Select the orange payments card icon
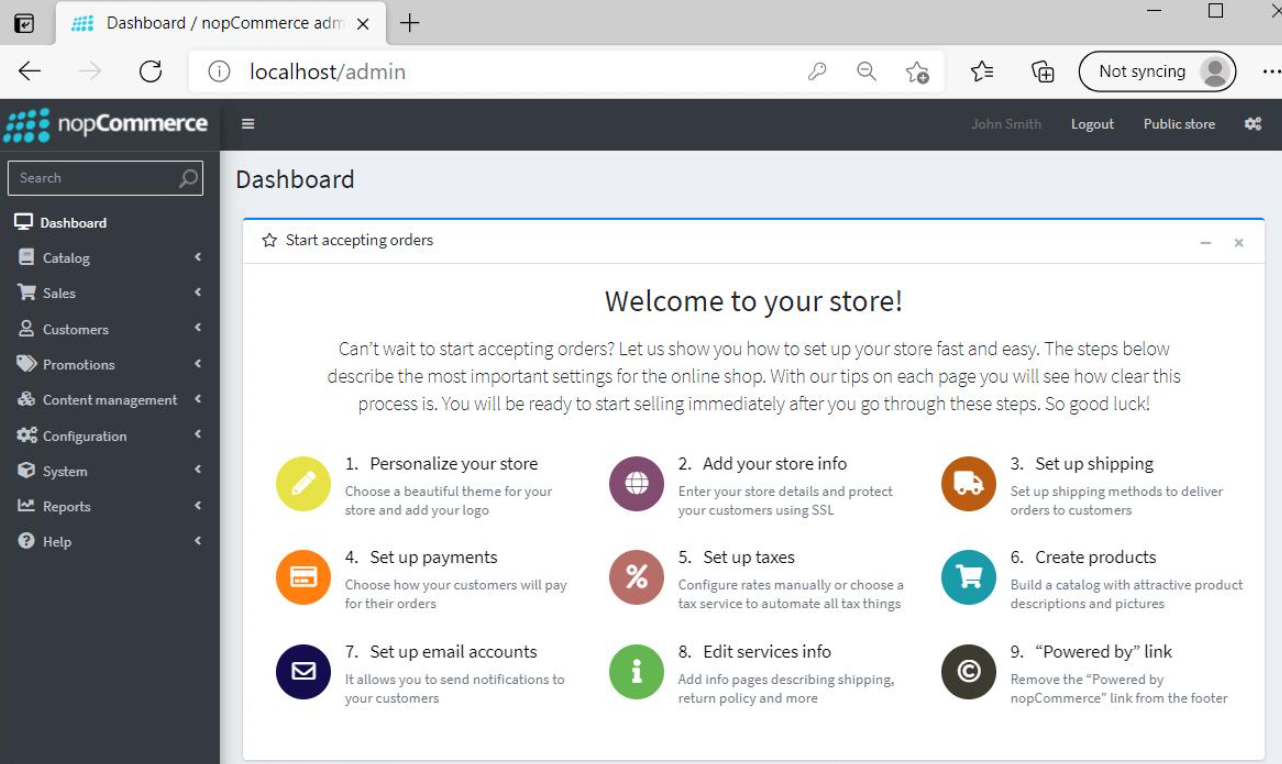Screen dimensions: 1282x764 (303, 577)
